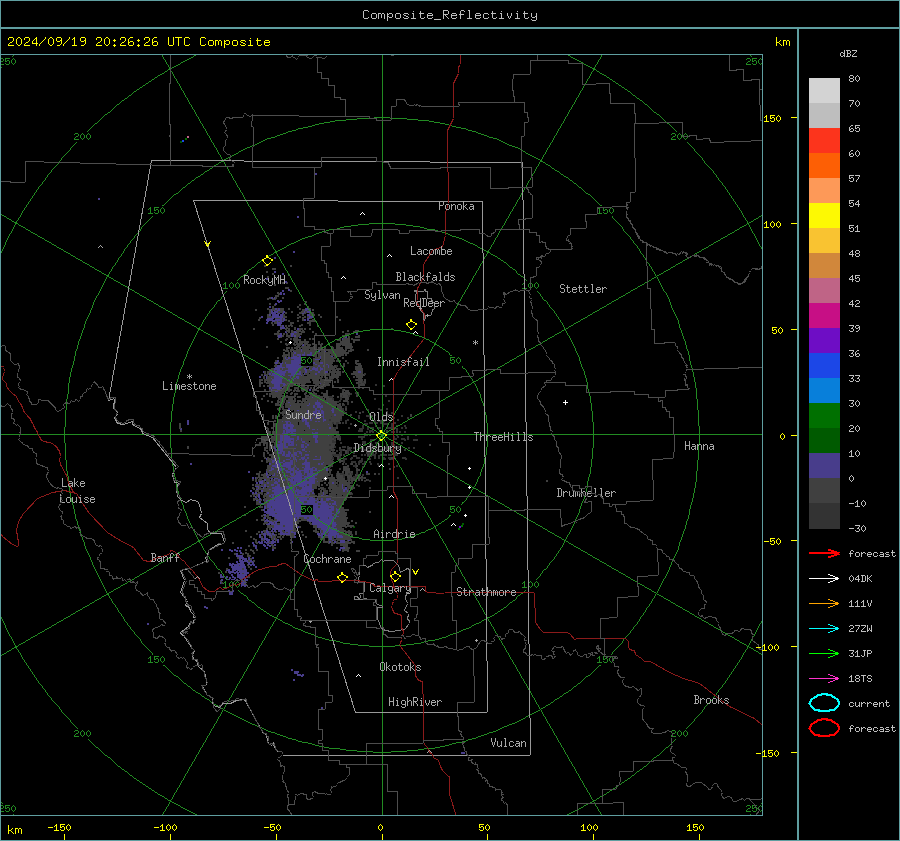Click the red forecast arrow in legend
The height and width of the screenshot is (841, 900).
click(824, 553)
